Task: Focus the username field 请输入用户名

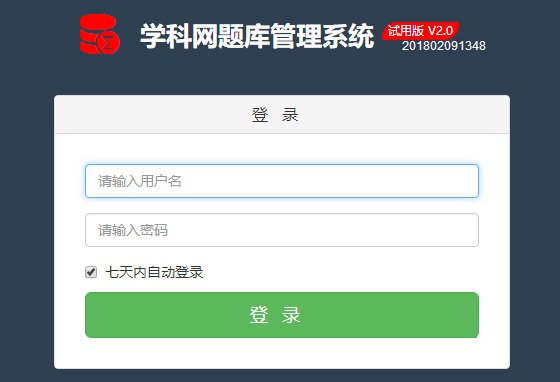Action: pyautogui.click(x=282, y=181)
